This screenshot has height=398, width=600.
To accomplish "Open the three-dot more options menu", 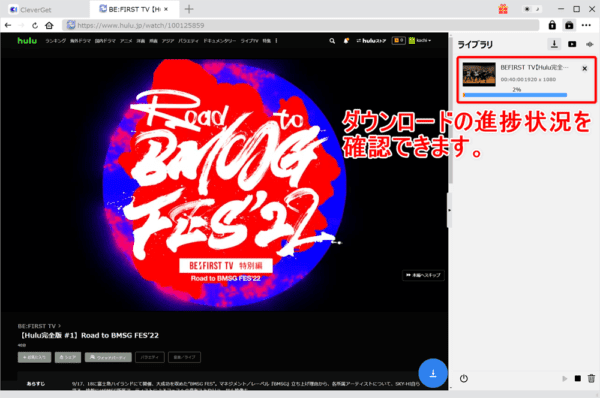I will (586, 25).
